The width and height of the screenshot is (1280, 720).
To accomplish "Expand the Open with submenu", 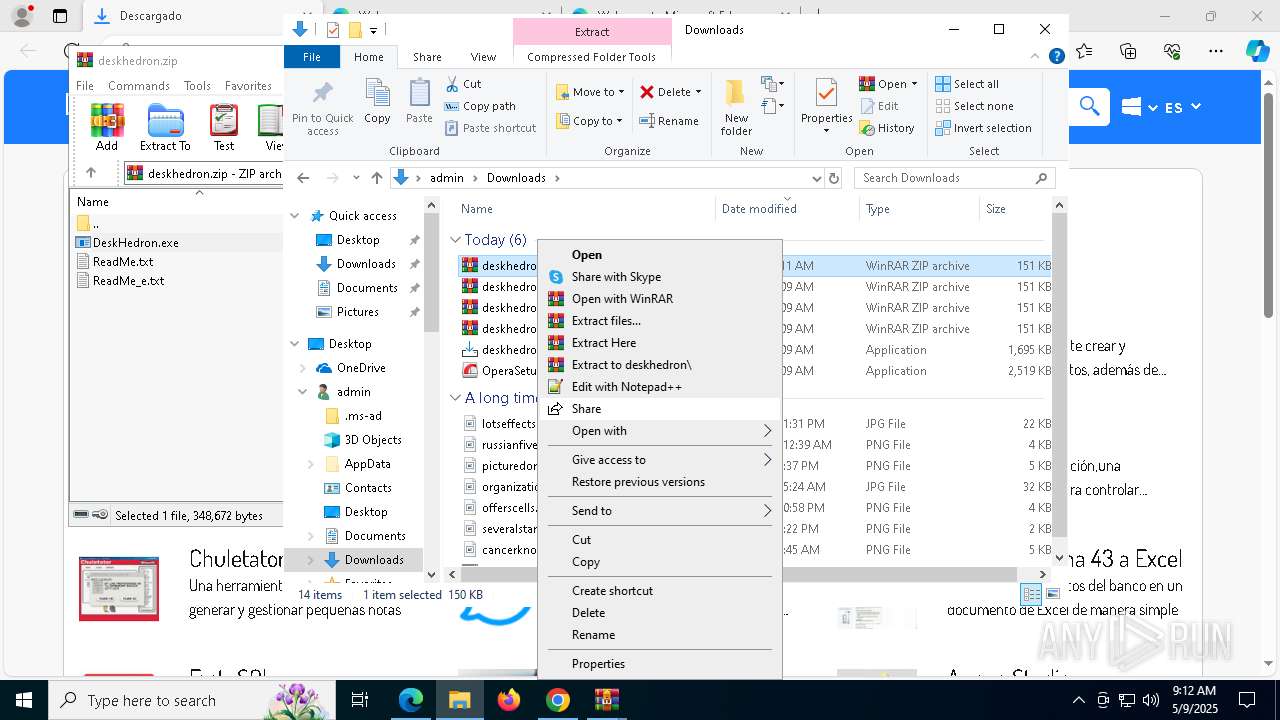I will pyautogui.click(x=660, y=431).
